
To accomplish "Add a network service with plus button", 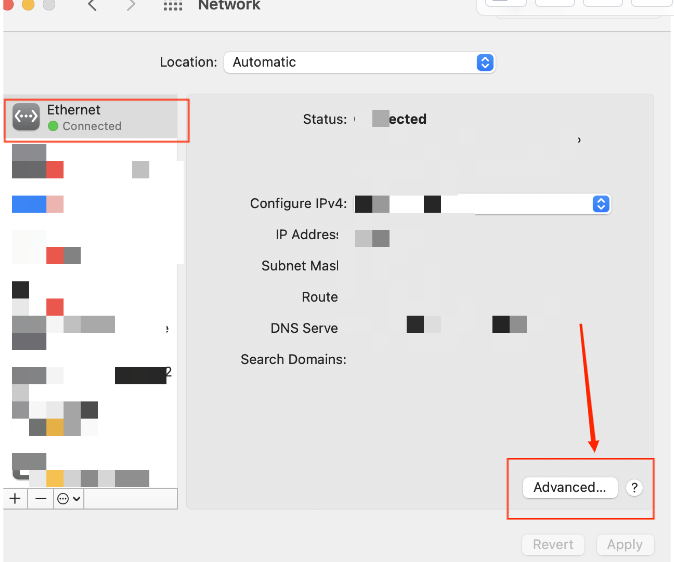I will point(15,497).
